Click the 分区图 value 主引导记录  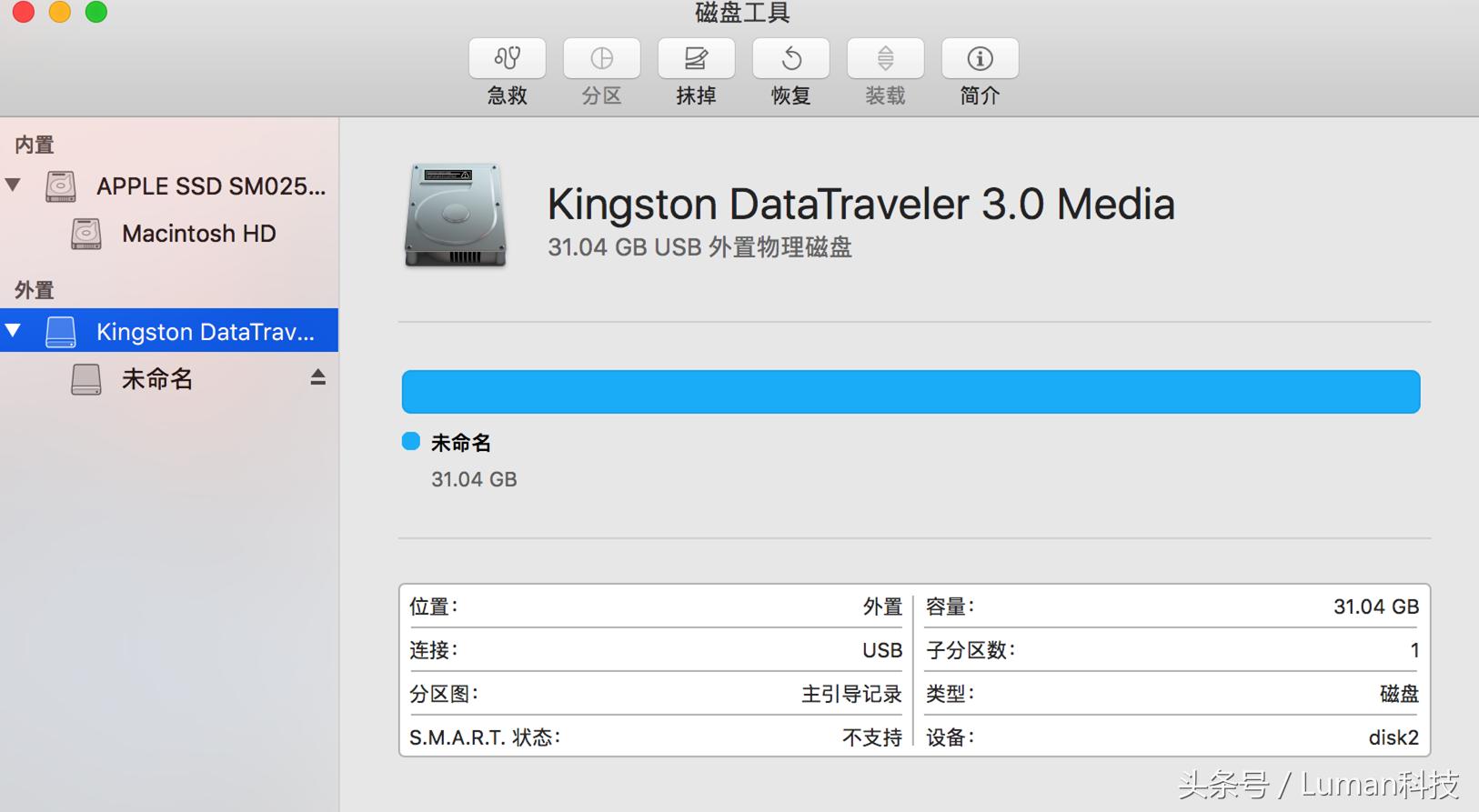click(x=851, y=694)
